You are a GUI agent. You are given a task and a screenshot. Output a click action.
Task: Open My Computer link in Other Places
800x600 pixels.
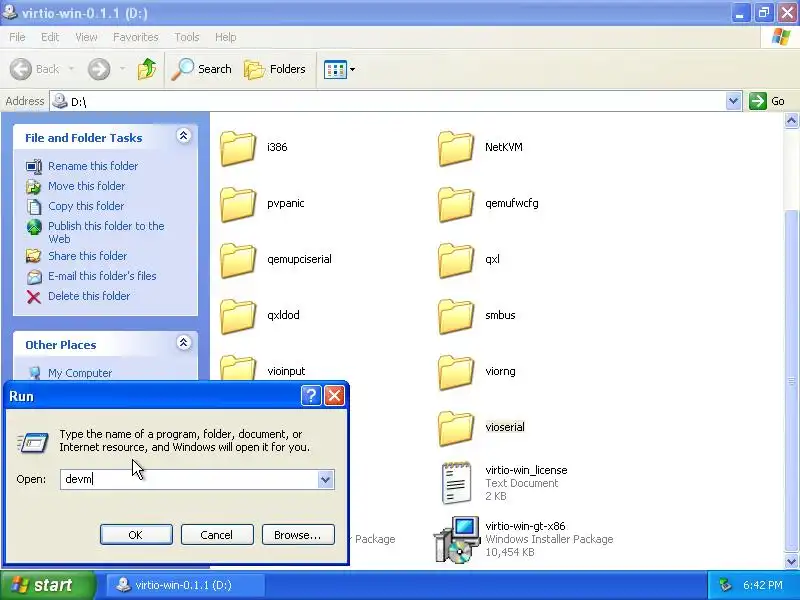pyautogui.click(x=80, y=373)
